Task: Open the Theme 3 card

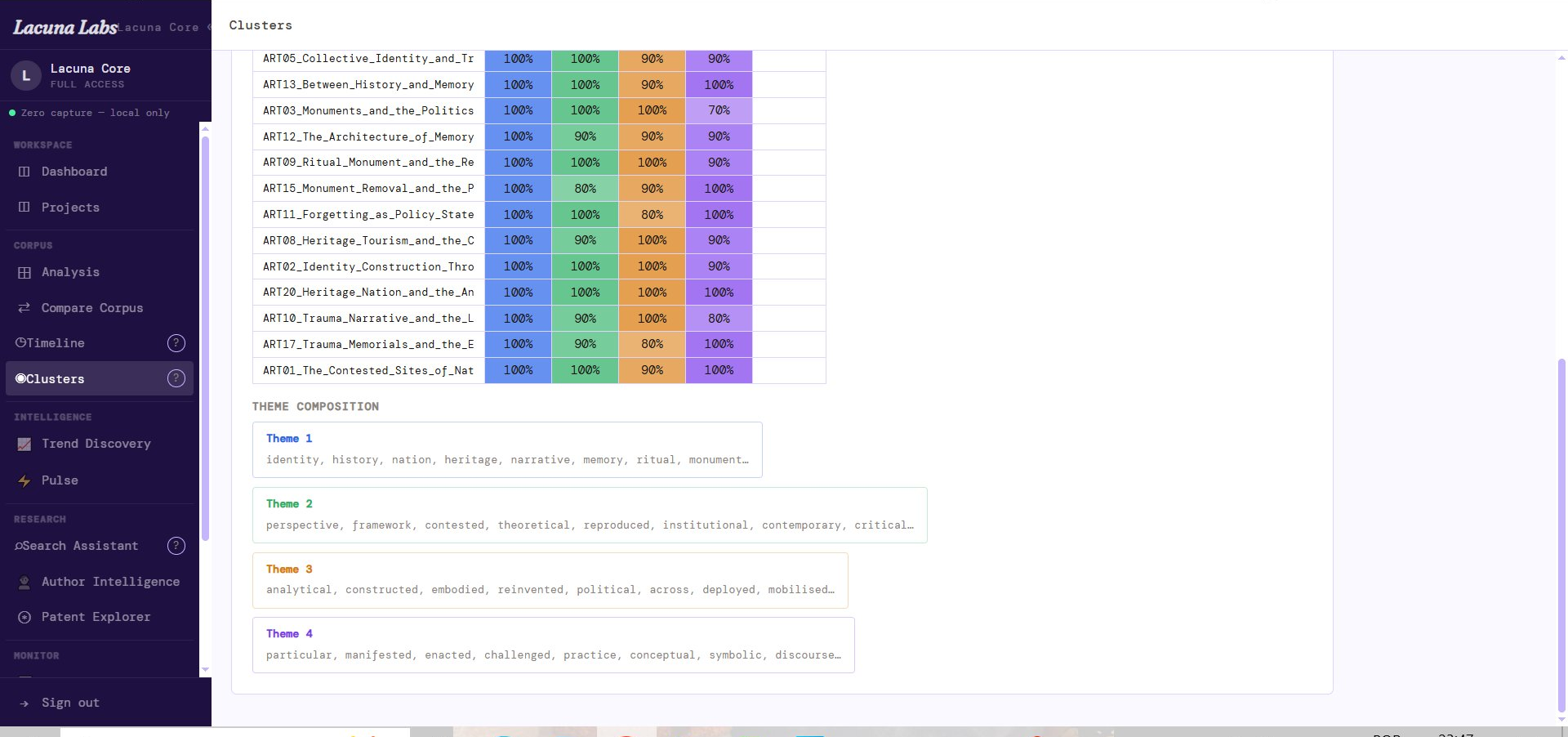Action: (550, 580)
